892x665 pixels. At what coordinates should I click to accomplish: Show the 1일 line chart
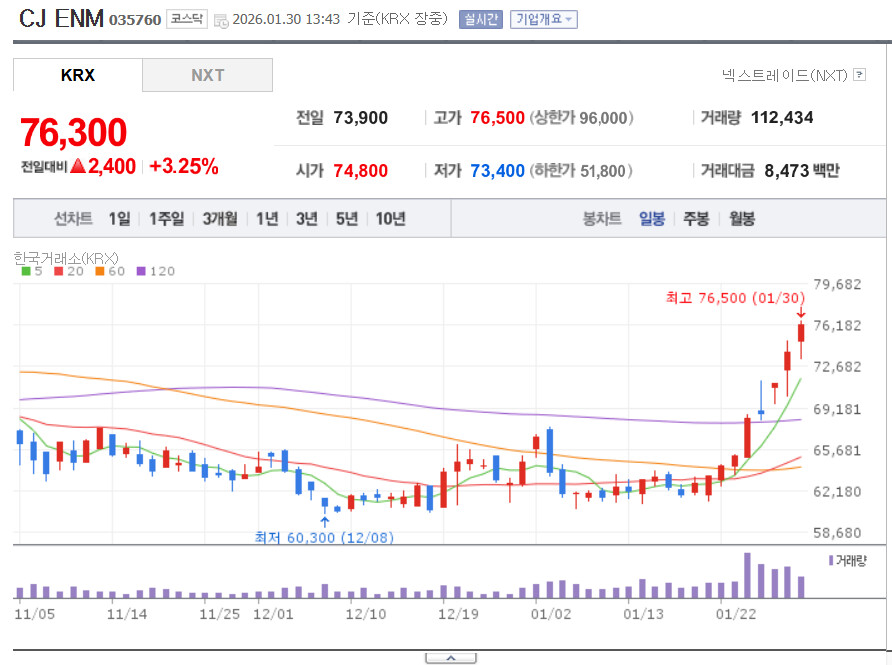[x=119, y=218]
